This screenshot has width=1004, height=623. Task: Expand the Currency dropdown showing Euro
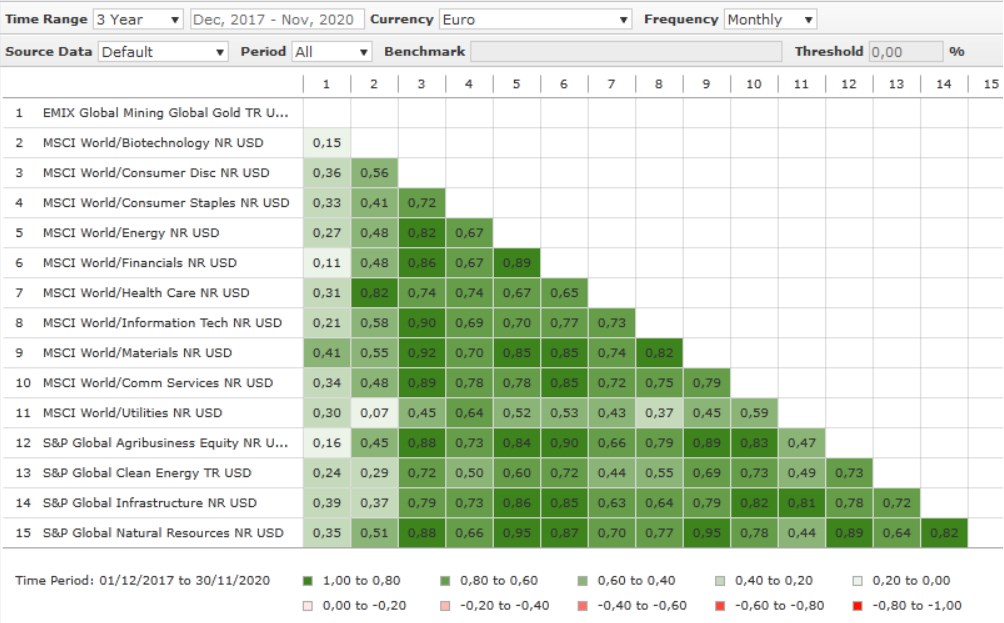(536, 19)
